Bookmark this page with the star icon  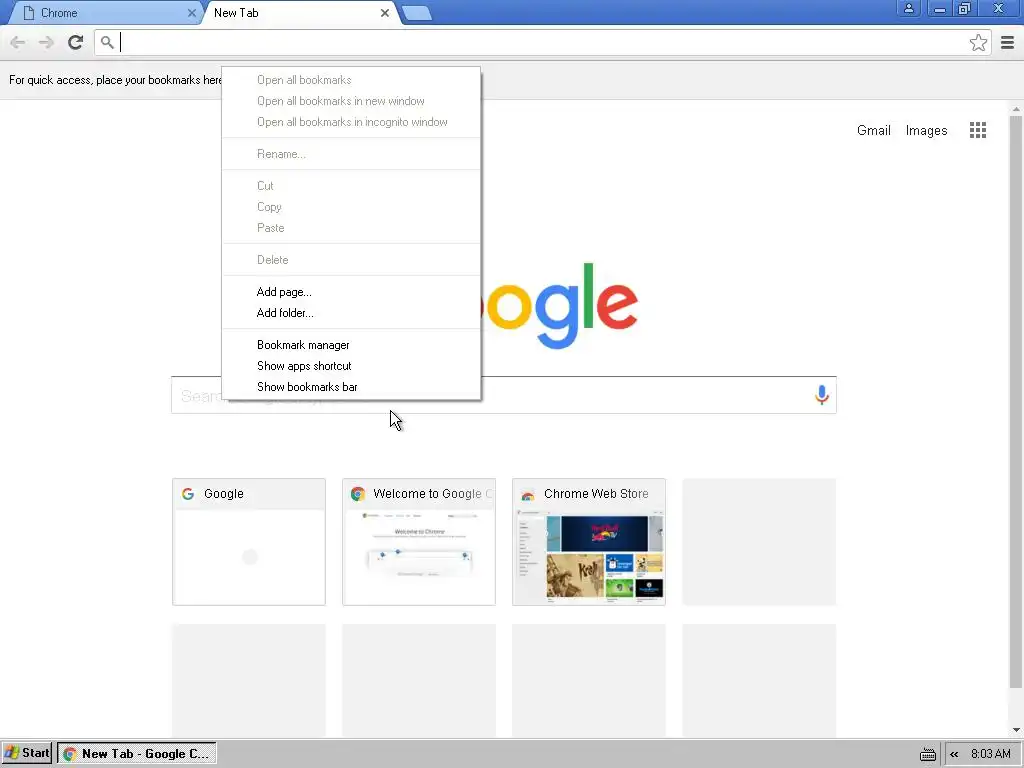978,42
